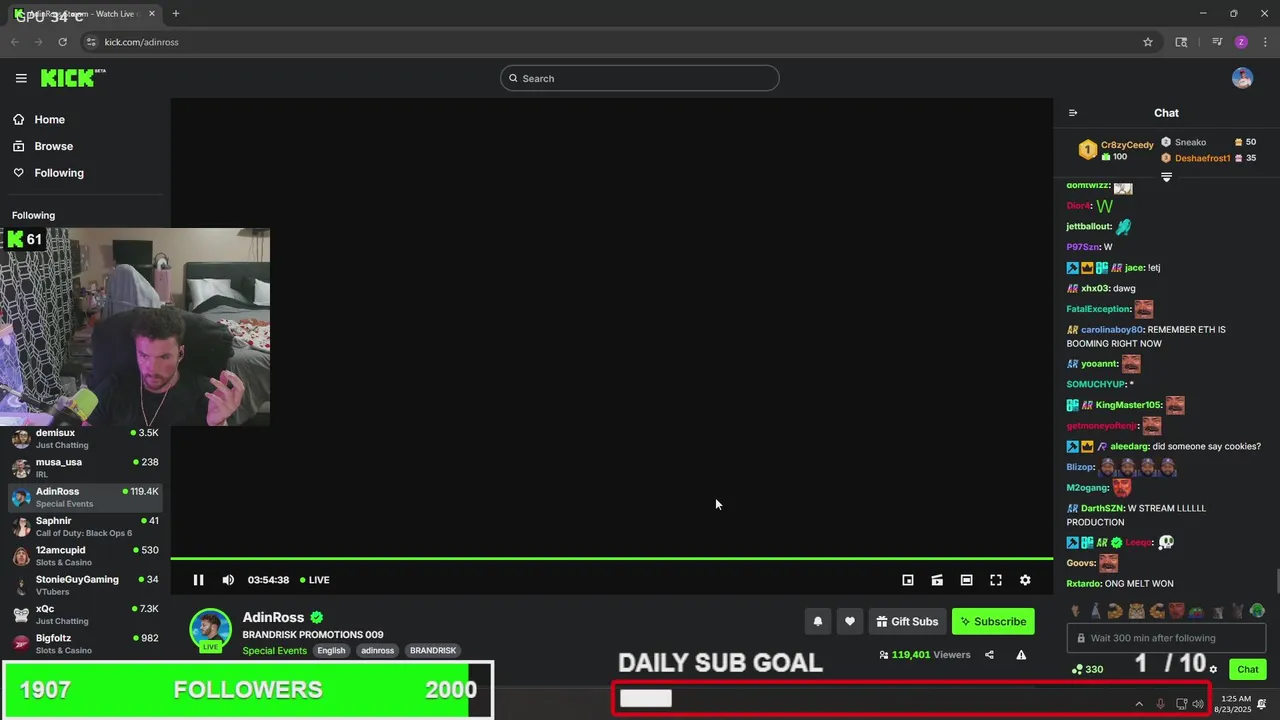This screenshot has width=1280, height=720.
Task: Open the Windows notification center bell
Action: click(1262, 704)
